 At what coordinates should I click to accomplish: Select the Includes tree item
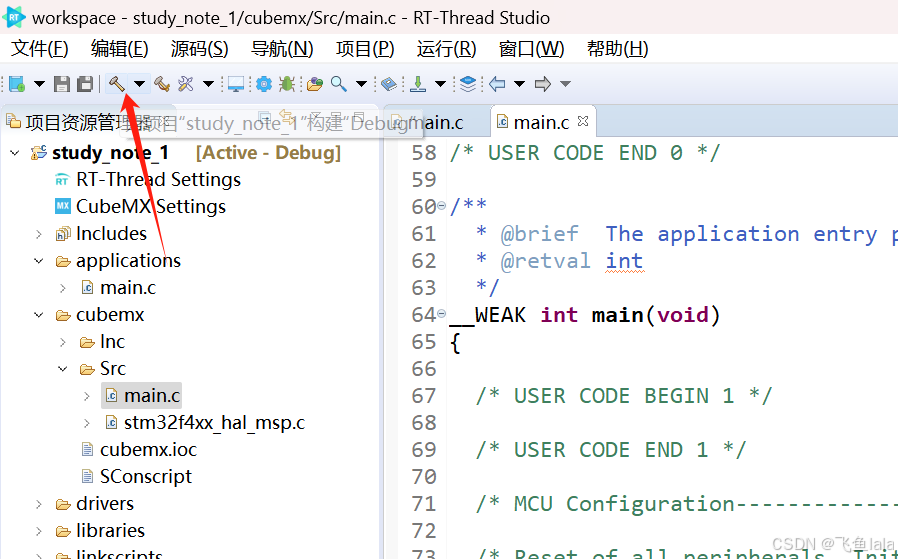[x=111, y=234]
